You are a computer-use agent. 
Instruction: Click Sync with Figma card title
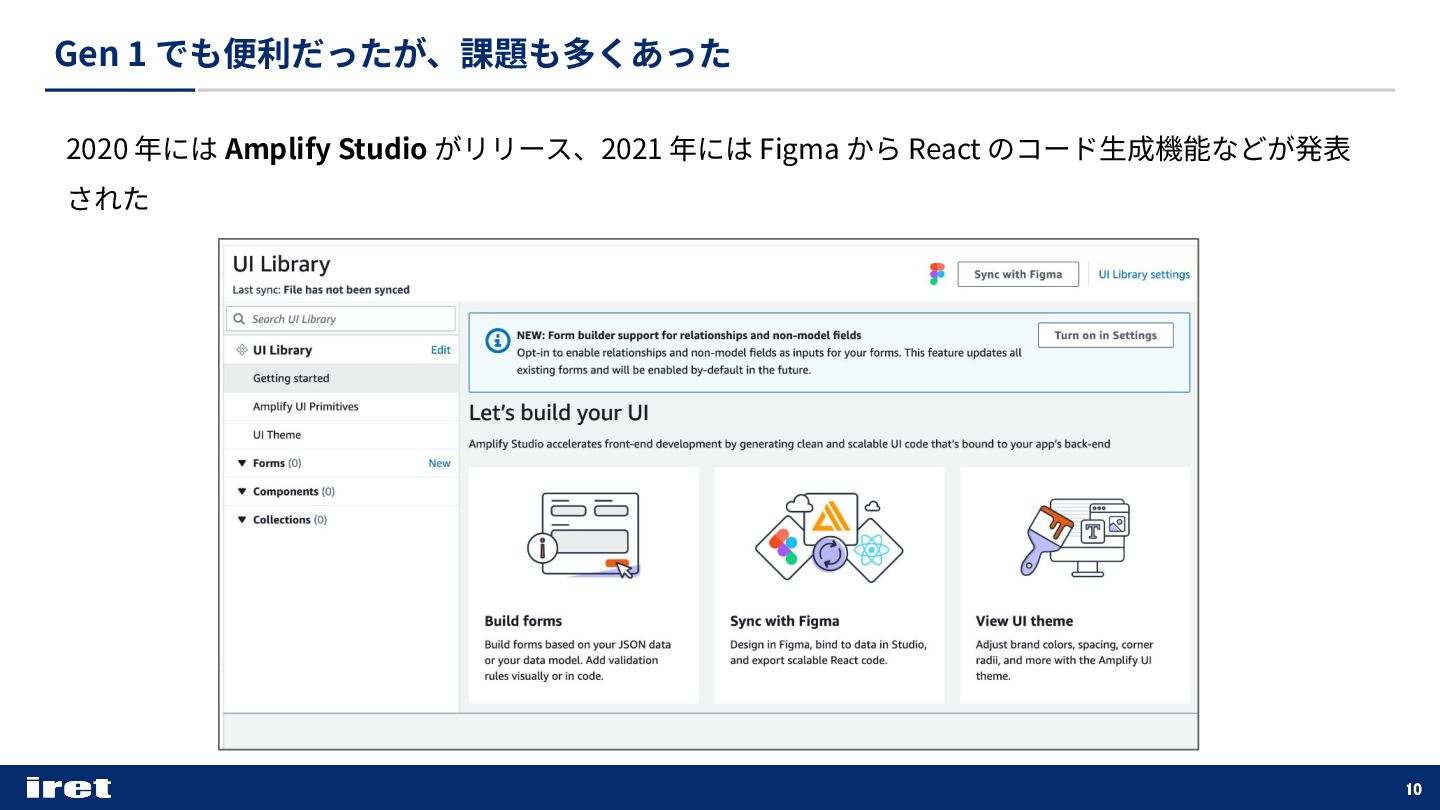785,621
